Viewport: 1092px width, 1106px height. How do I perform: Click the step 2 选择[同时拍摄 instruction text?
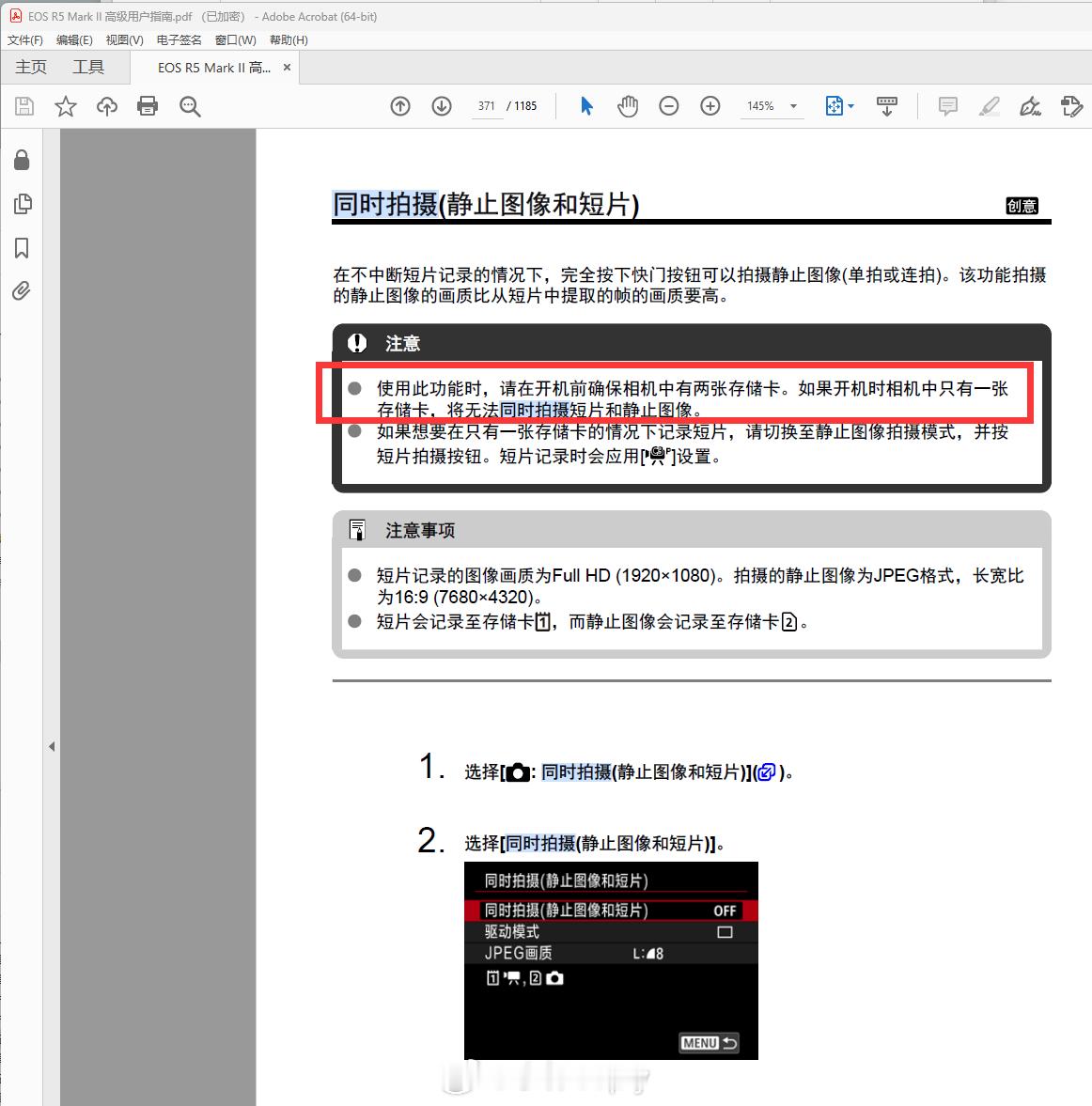(595, 844)
